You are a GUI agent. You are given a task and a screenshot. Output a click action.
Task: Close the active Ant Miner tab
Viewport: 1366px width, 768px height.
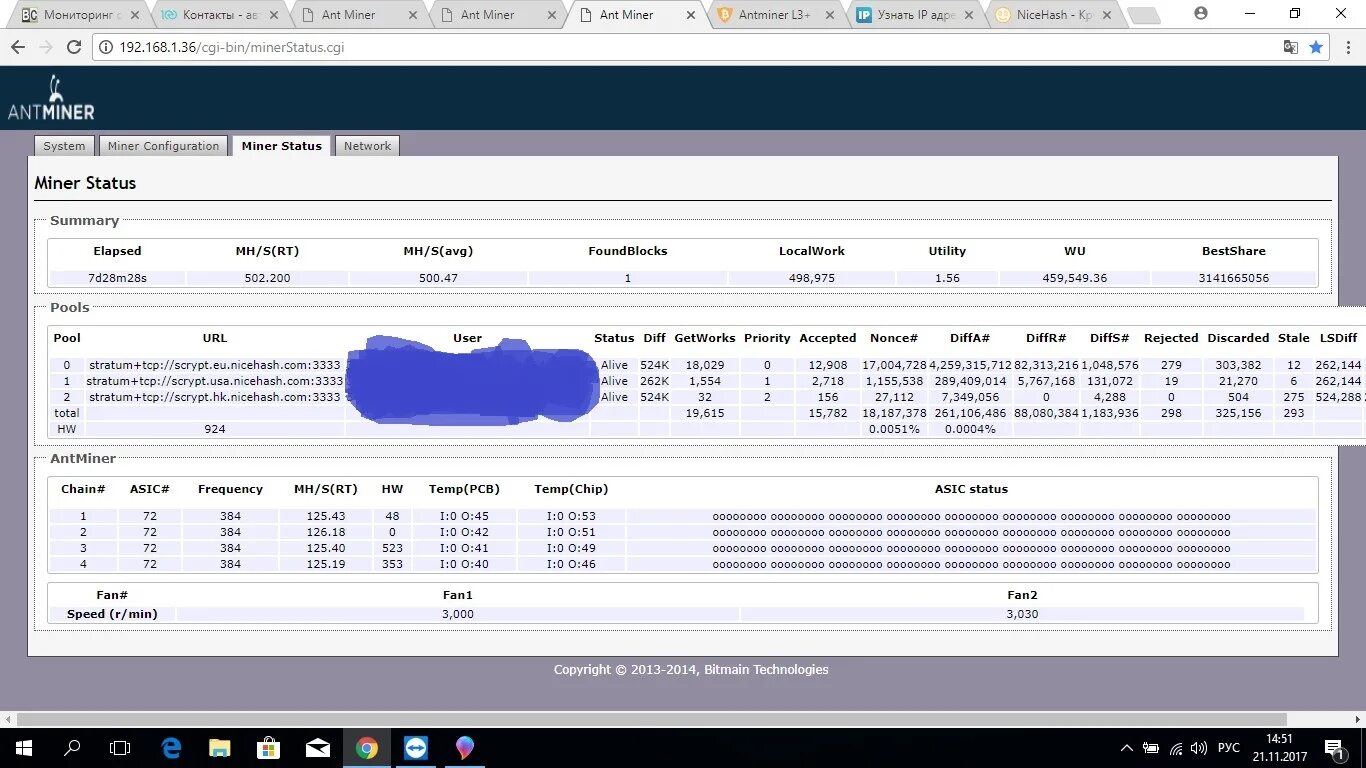pyautogui.click(x=690, y=15)
